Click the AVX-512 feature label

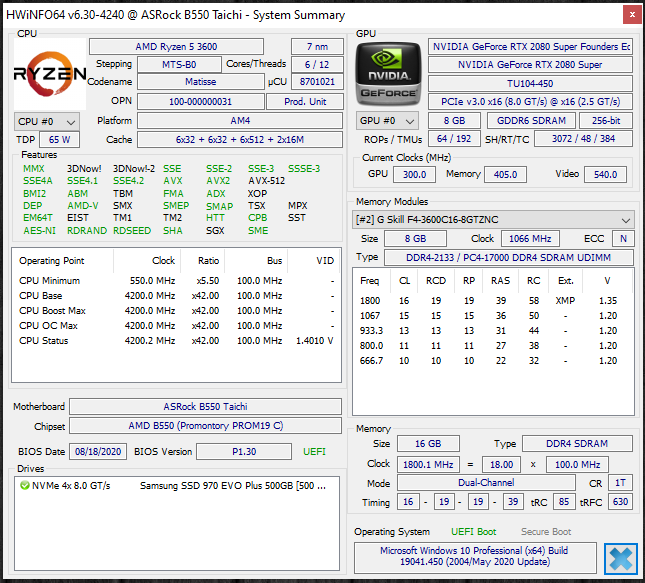click(x=266, y=181)
